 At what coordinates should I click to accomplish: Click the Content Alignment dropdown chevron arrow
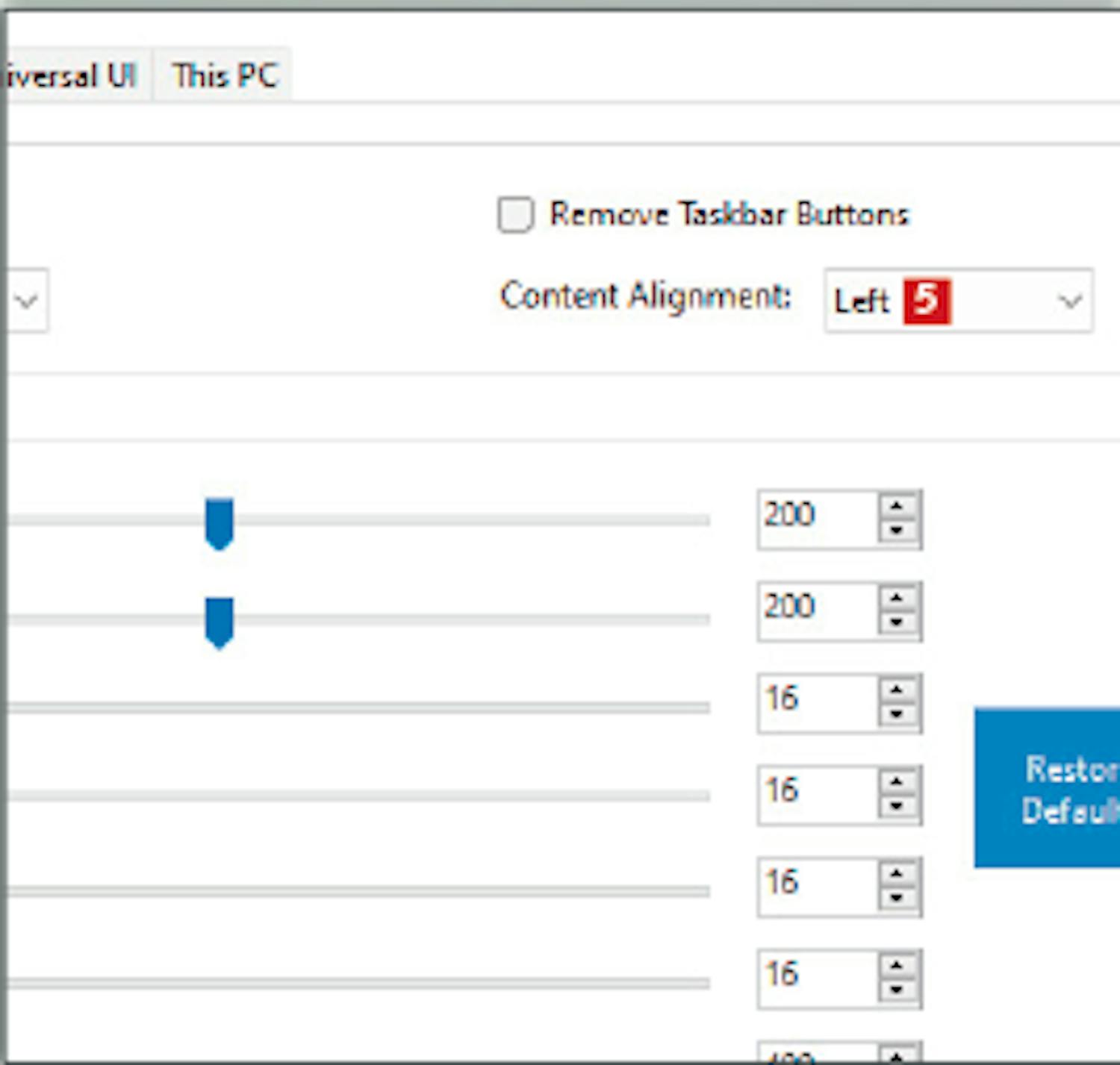coord(1070,302)
